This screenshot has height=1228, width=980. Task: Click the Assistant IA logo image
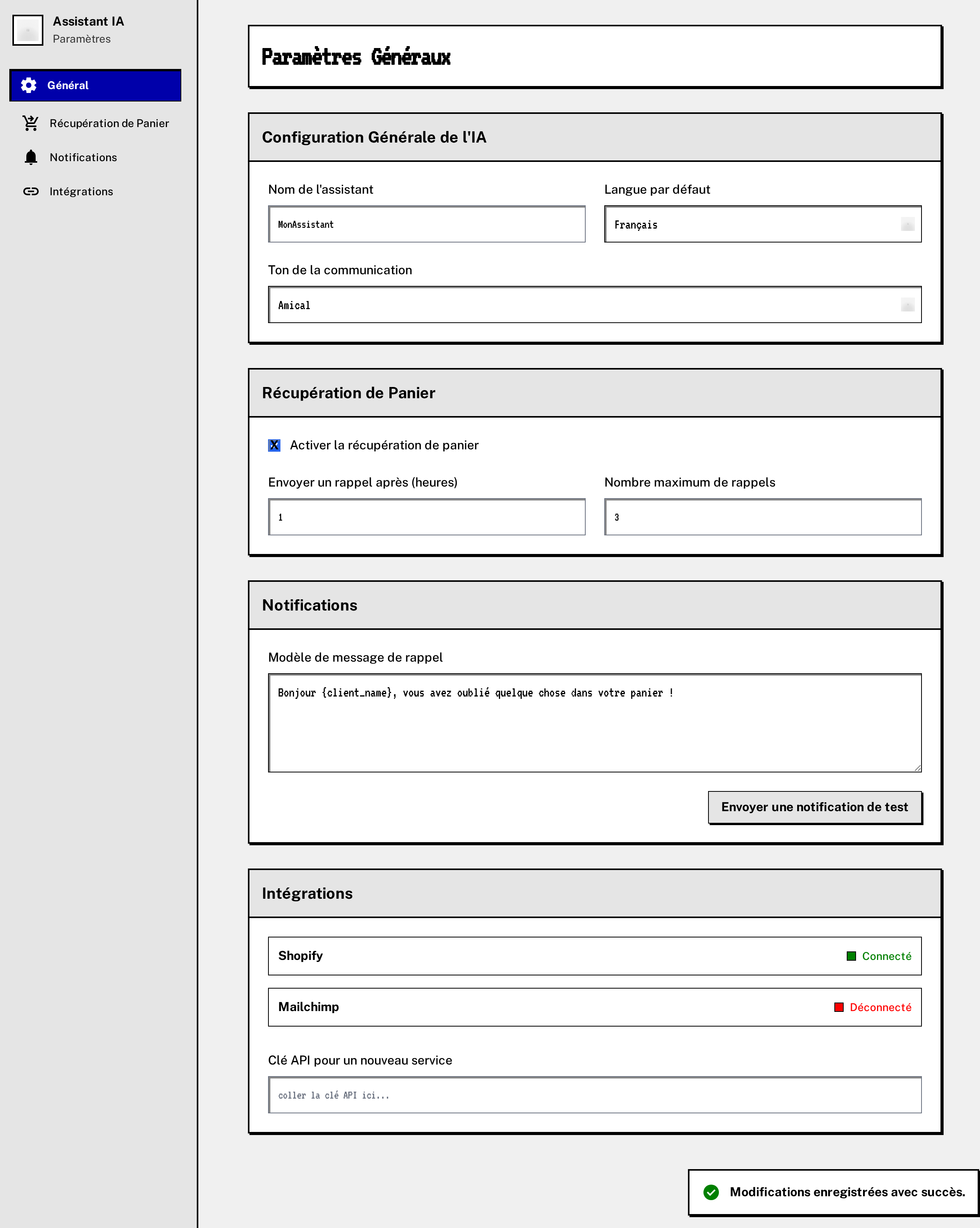tap(28, 29)
